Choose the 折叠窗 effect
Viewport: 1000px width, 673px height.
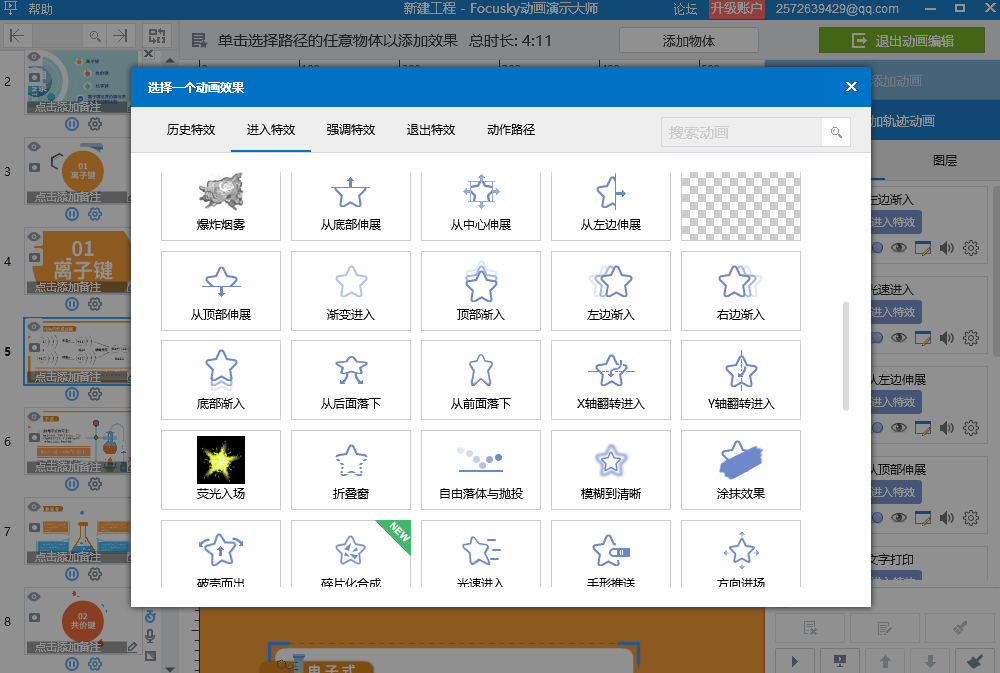click(x=351, y=470)
